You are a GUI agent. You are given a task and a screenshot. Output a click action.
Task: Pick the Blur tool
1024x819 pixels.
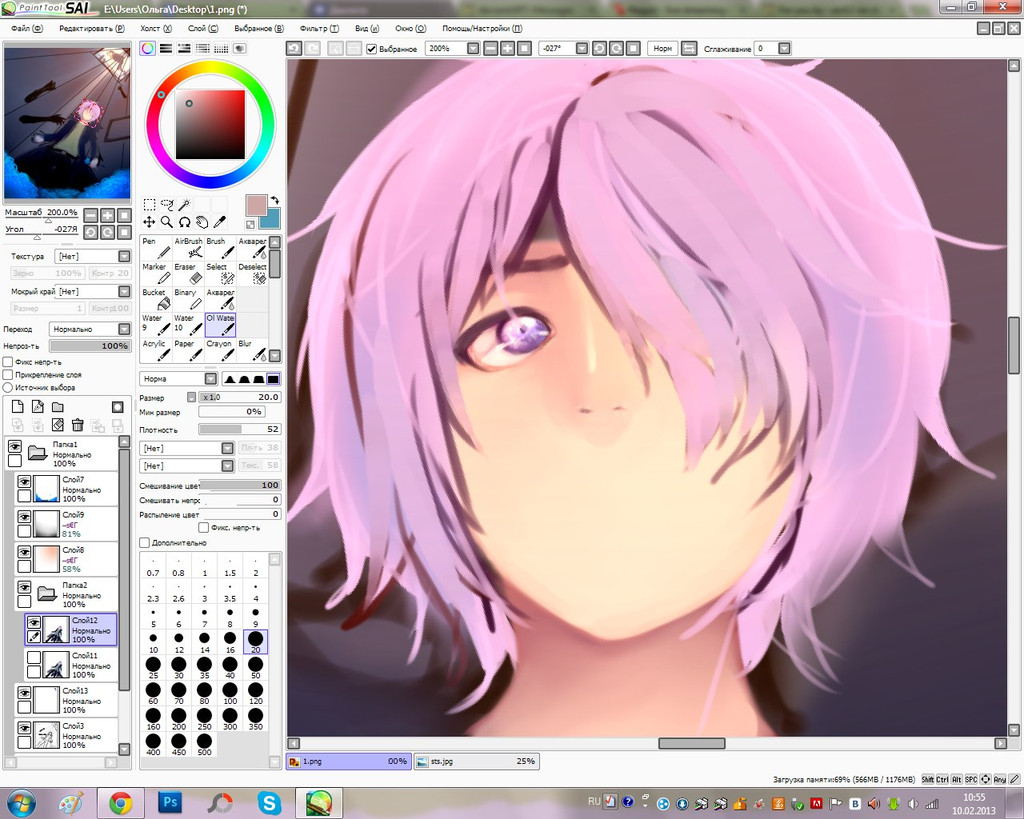(x=252, y=350)
